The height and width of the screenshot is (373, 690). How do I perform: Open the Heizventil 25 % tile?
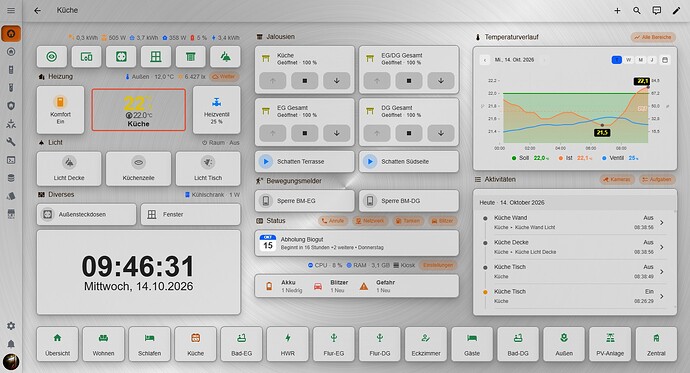click(x=217, y=110)
